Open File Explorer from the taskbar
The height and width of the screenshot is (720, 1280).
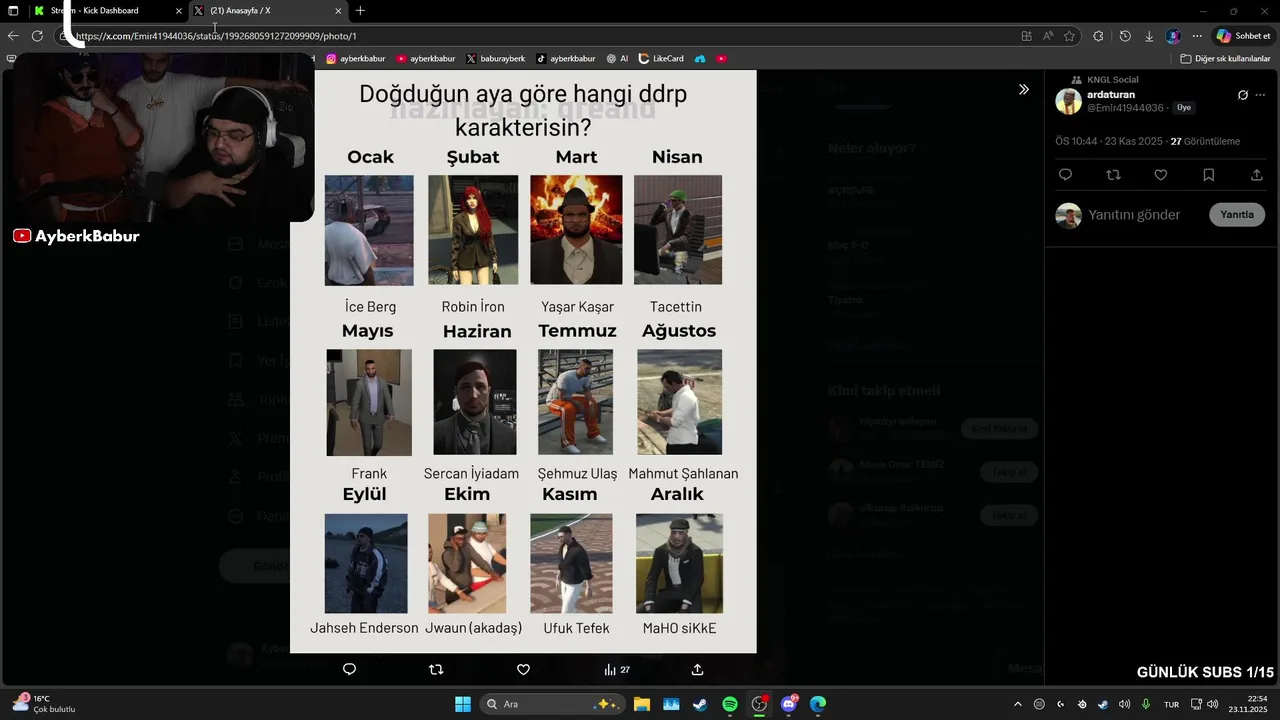[x=641, y=704]
